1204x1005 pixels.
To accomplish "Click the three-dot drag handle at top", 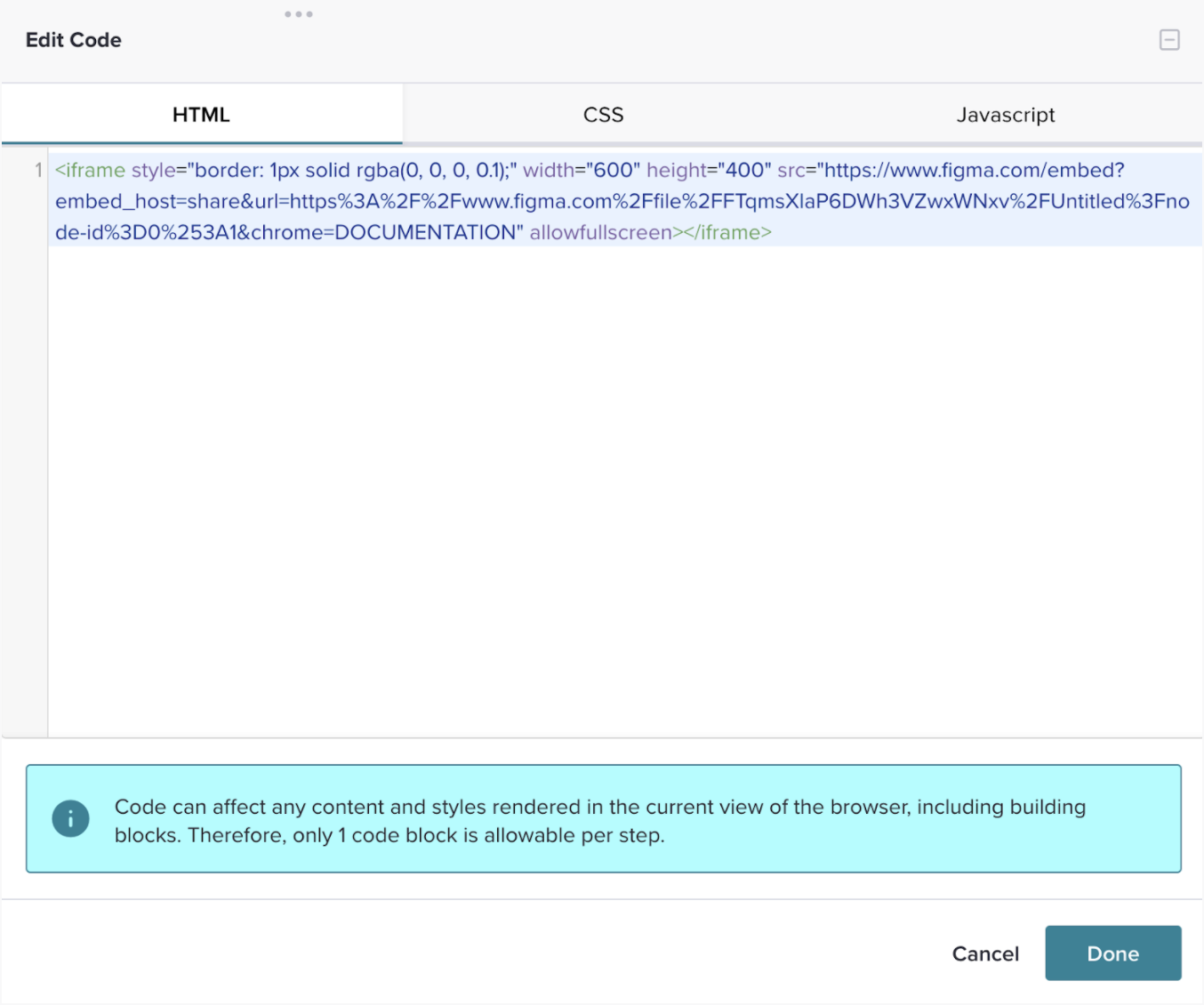I will coord(299,14).
